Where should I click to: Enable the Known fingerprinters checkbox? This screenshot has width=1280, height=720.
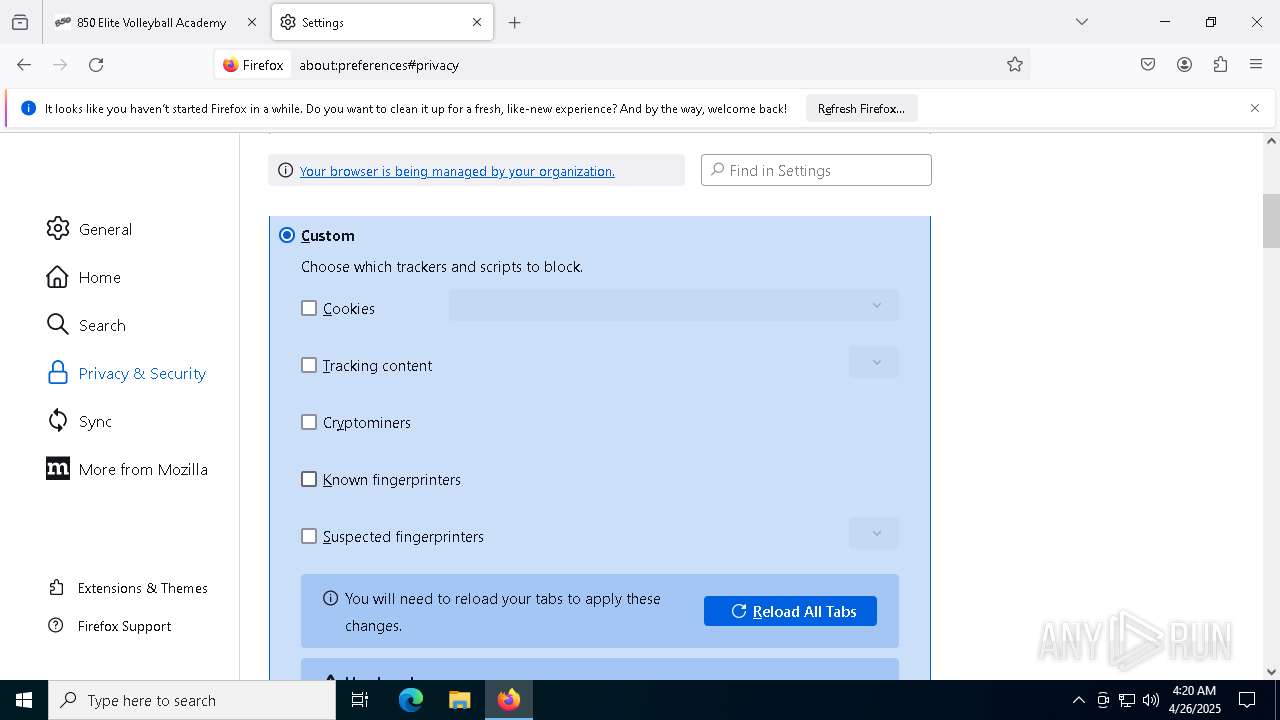click(x=309, y=479)
